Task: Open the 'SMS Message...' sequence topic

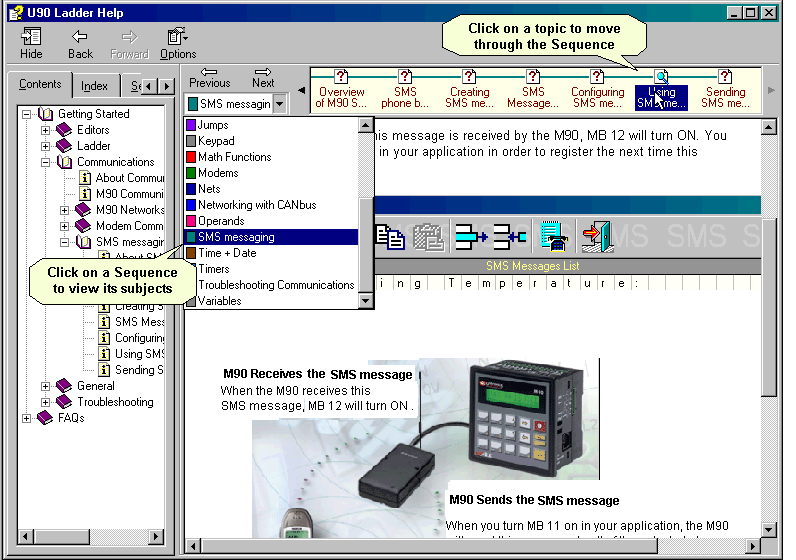Action: (533, 90)
